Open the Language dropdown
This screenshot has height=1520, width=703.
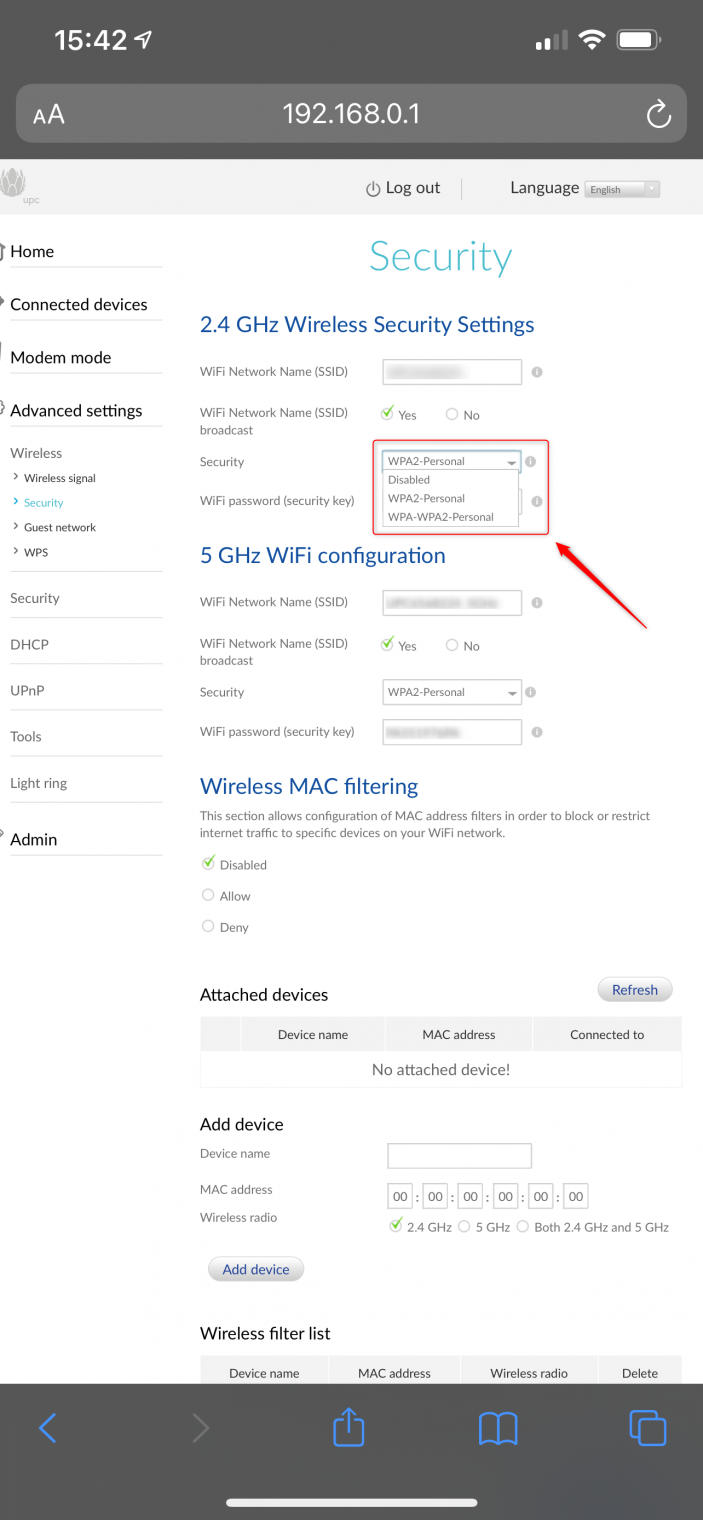click(x=623, y=189)
